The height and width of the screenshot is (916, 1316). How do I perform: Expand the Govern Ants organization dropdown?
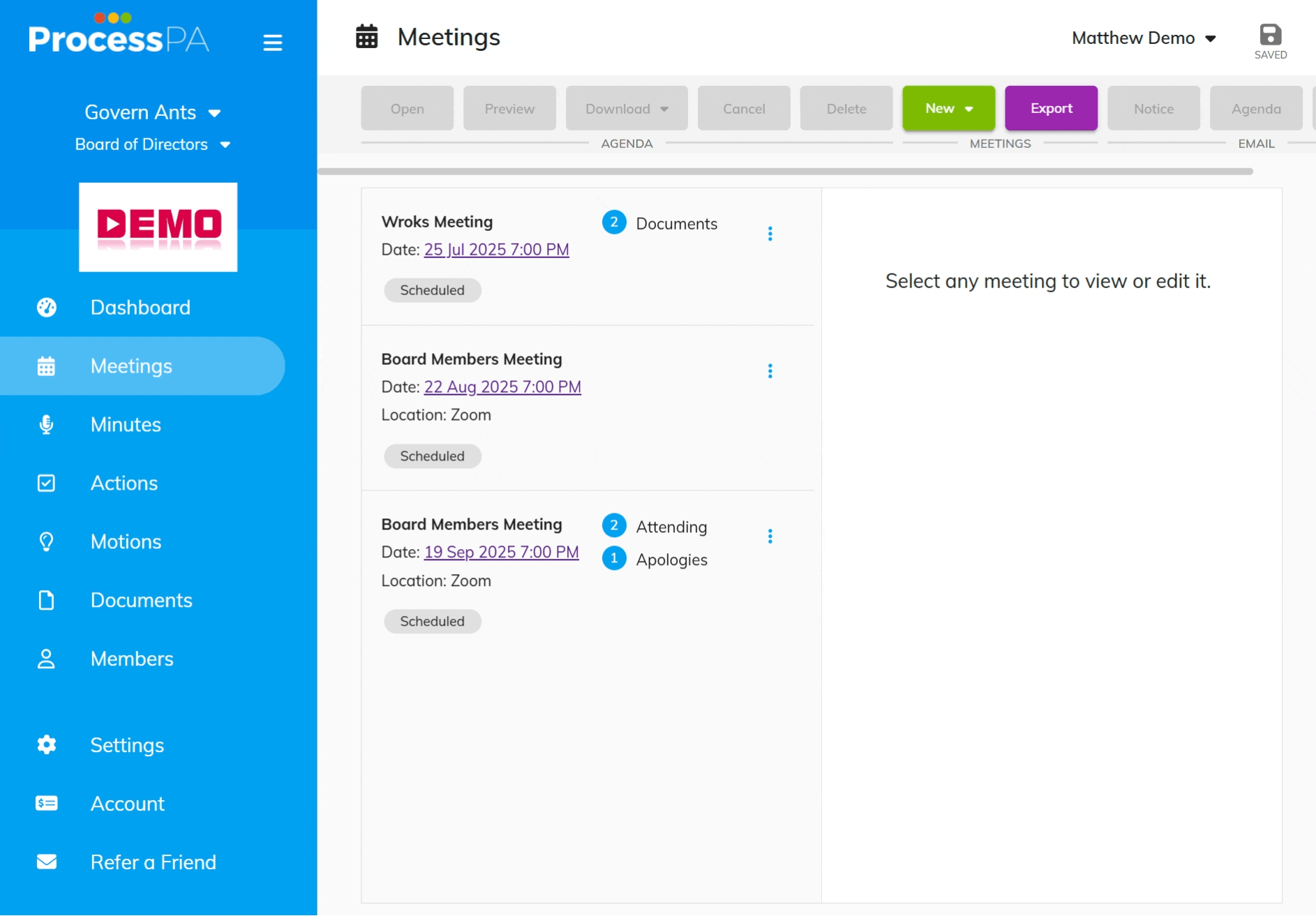point(152,112)
